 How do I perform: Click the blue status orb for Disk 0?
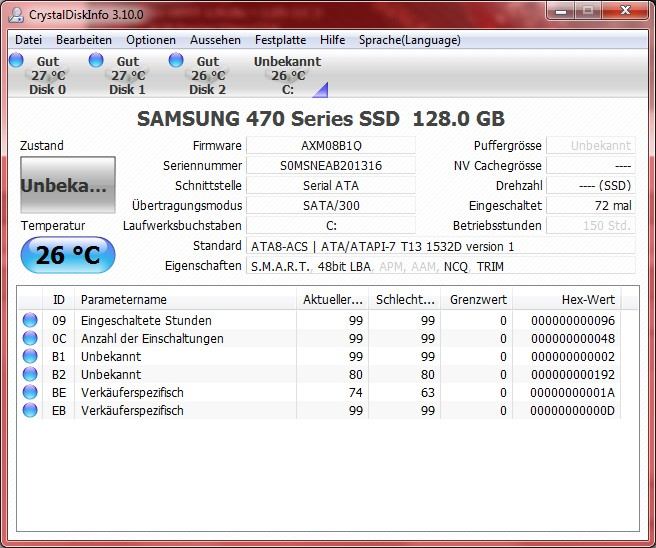click(16, 60)
